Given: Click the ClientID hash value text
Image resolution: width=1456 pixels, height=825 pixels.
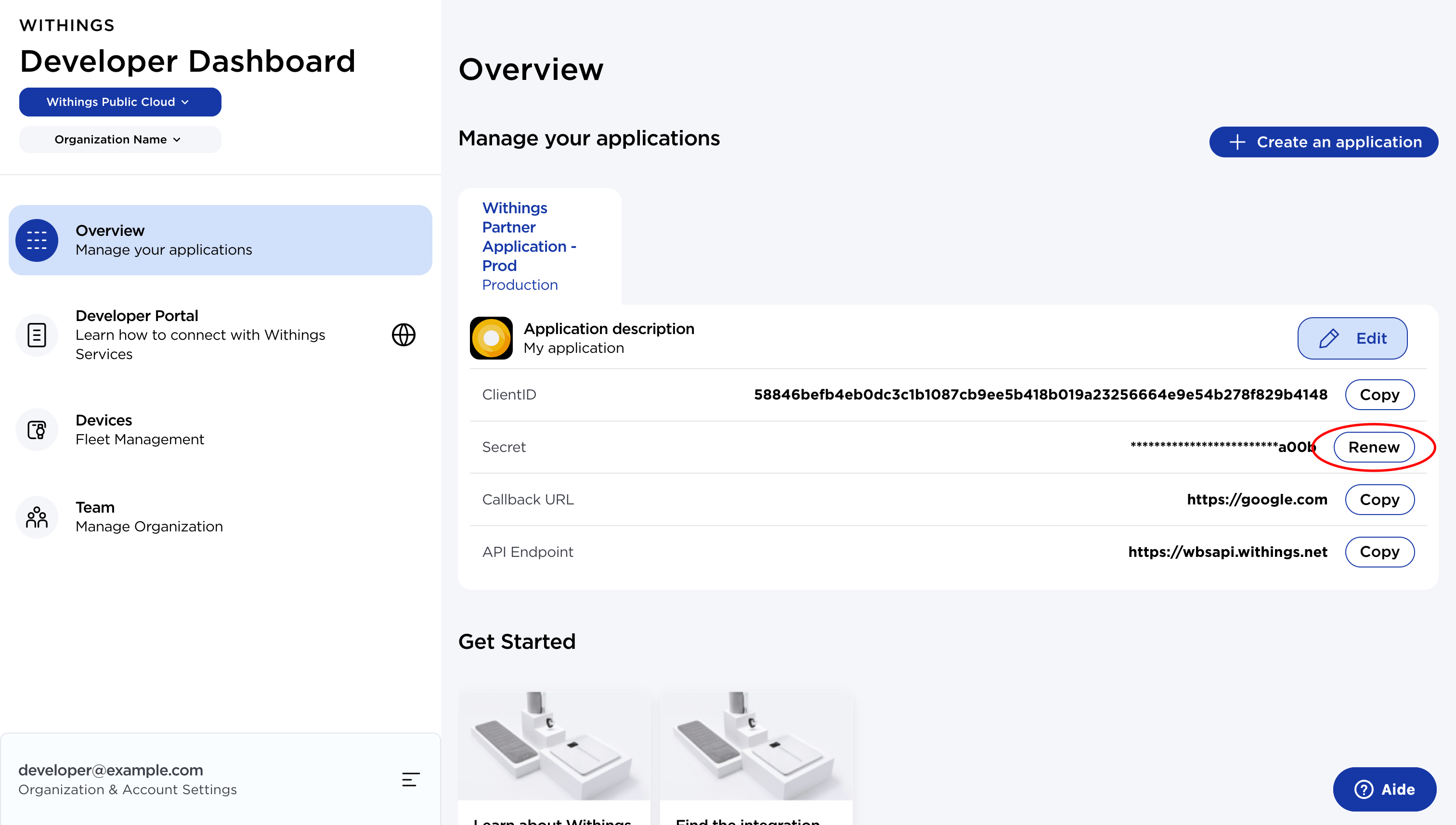Looking at the screenshot, I should point(1040,395).
